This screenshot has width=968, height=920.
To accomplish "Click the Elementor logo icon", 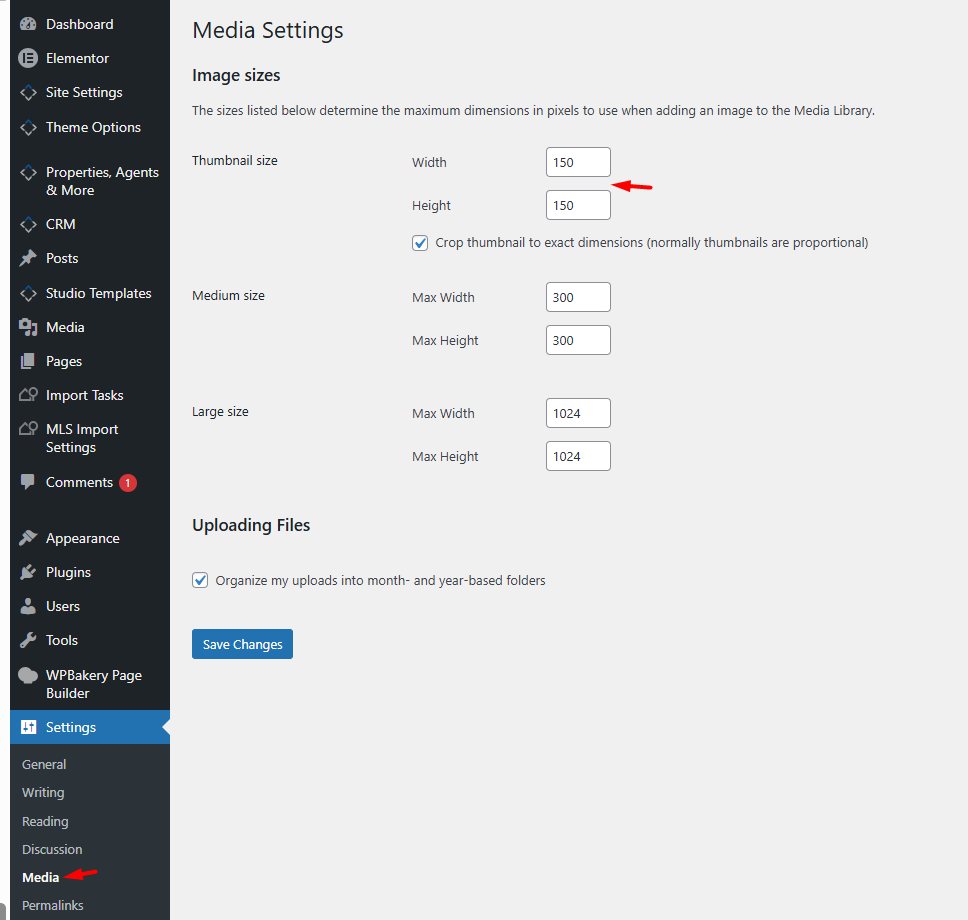I will point(28,58).
